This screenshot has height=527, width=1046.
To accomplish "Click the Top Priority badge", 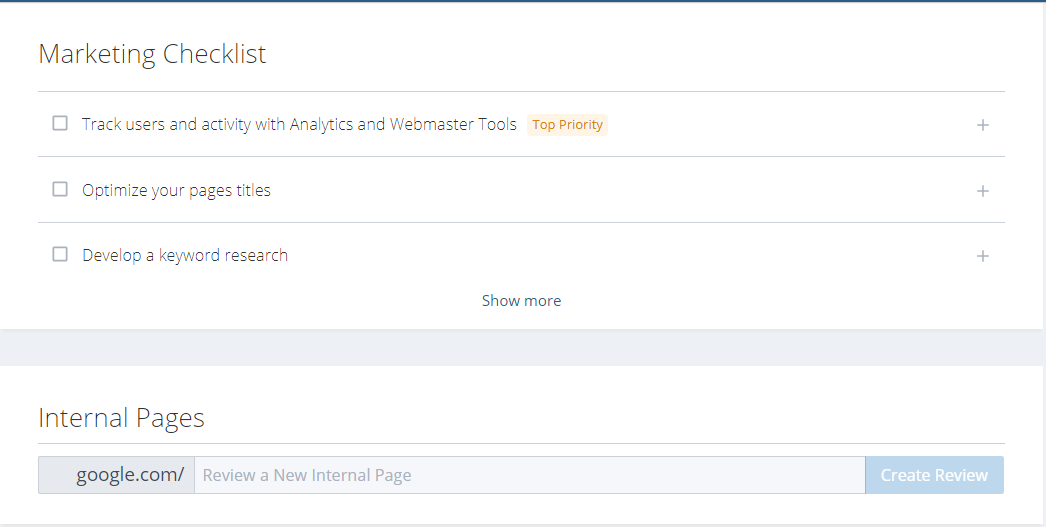I will coord(567,125).
